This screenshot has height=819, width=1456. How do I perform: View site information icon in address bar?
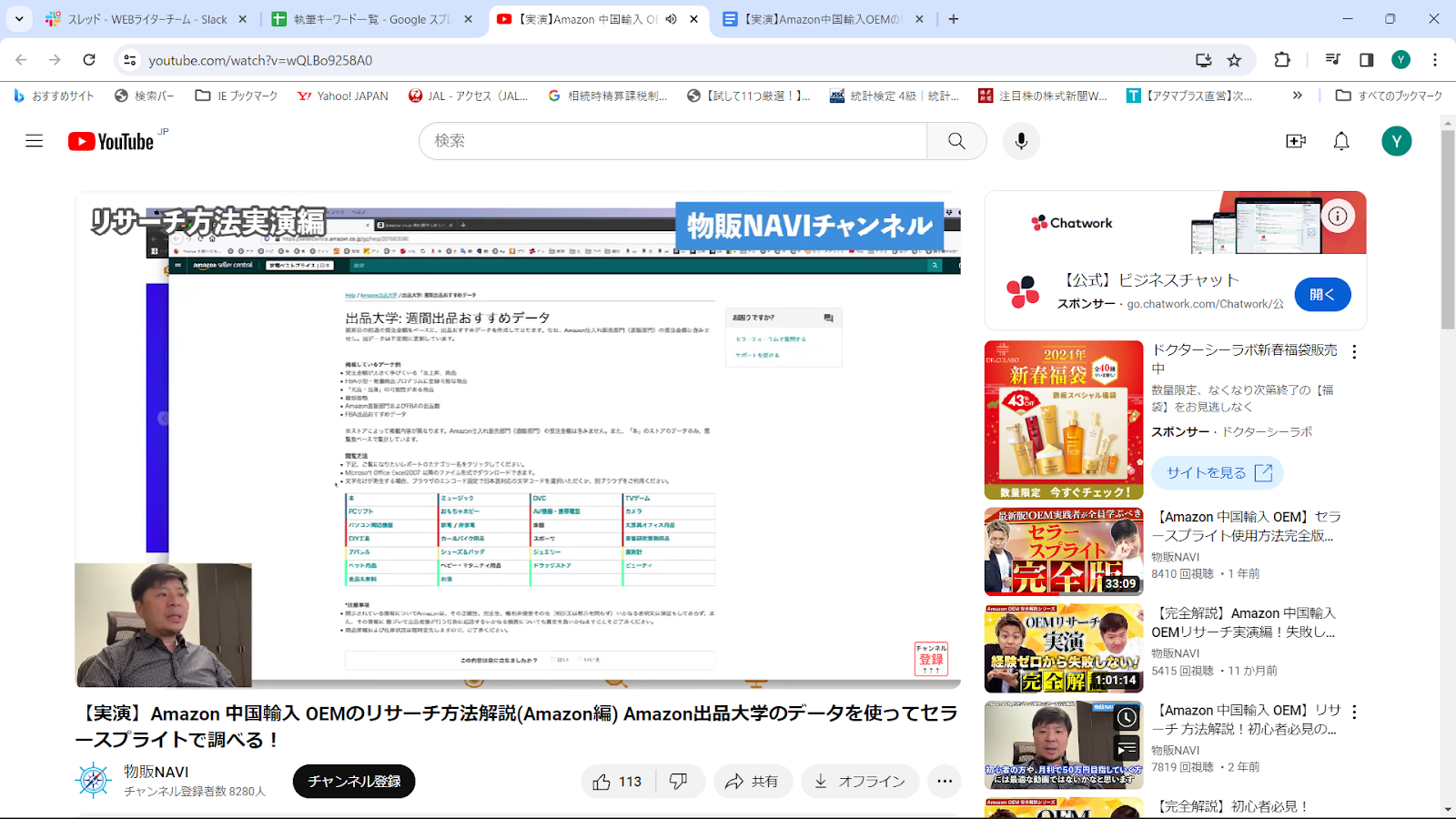tap(130, 60)
